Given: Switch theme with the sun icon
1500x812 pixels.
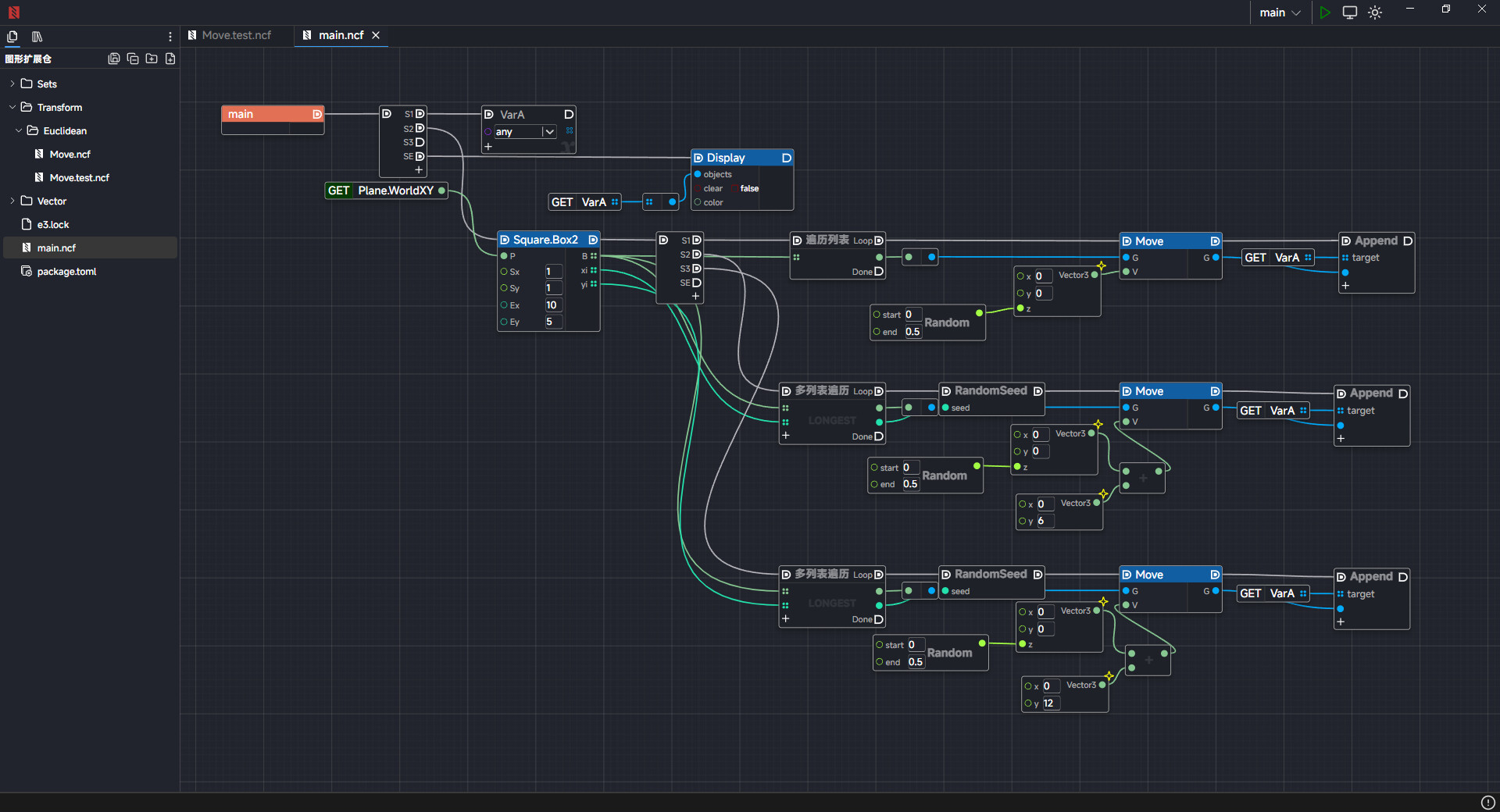Looking at the screenshot, I should [1375, 12].
